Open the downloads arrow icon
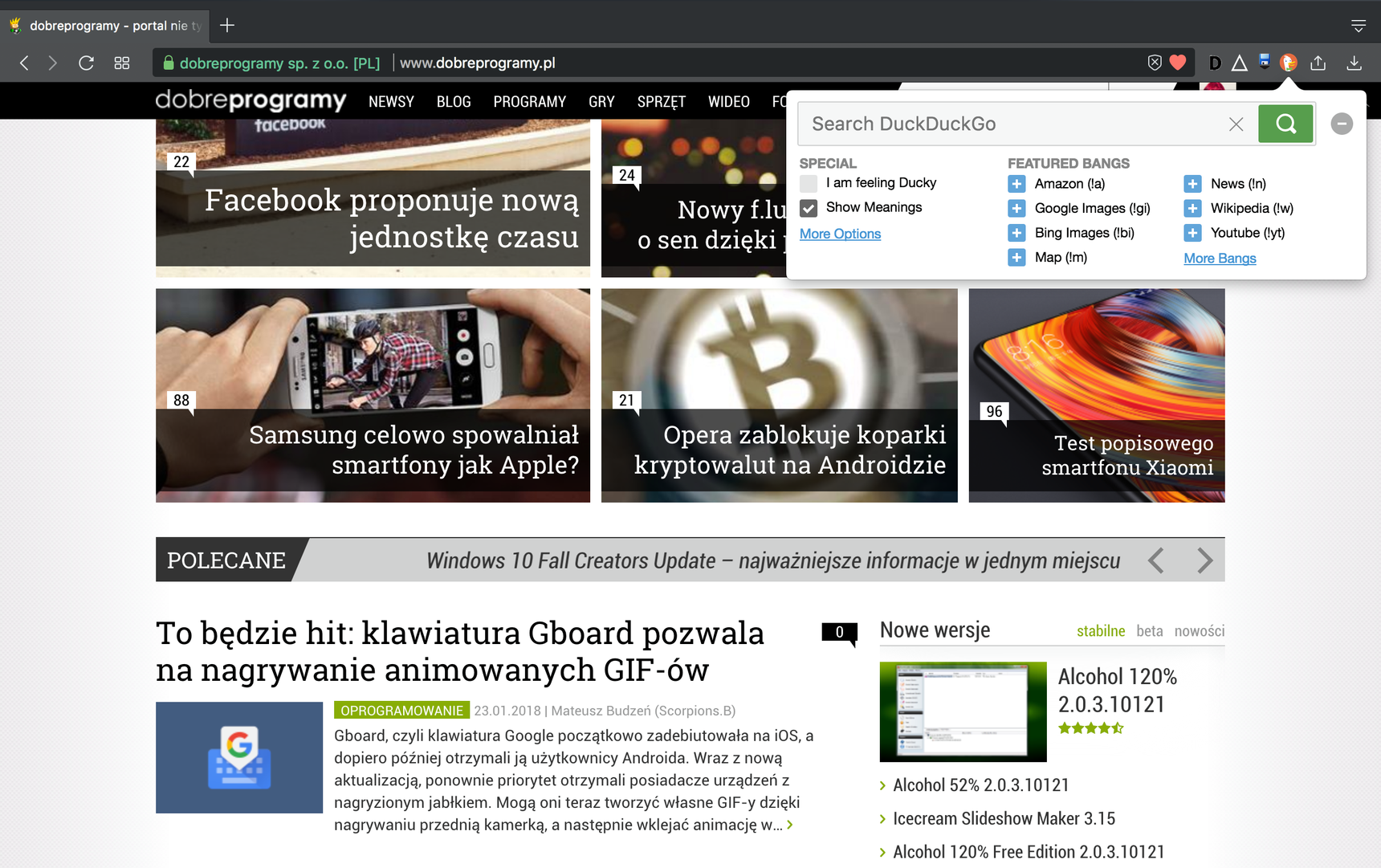The width and height of the screenshot is (1381, 868). [x=1354, y=63]
